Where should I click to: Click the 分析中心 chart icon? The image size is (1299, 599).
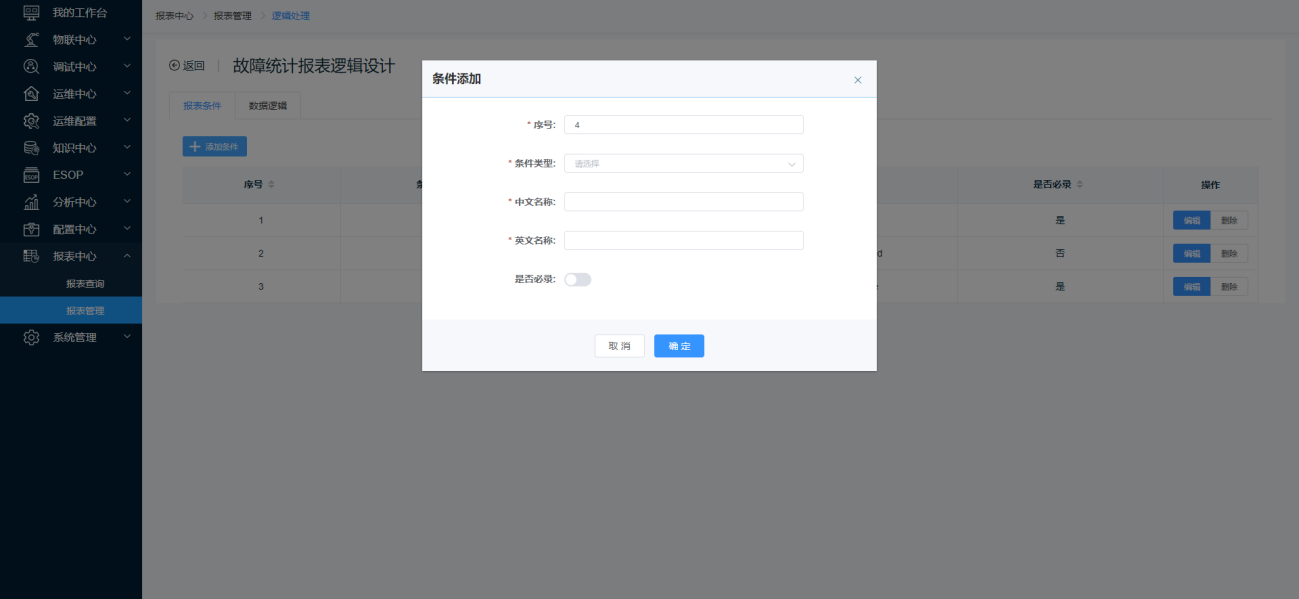pos(31,202)
